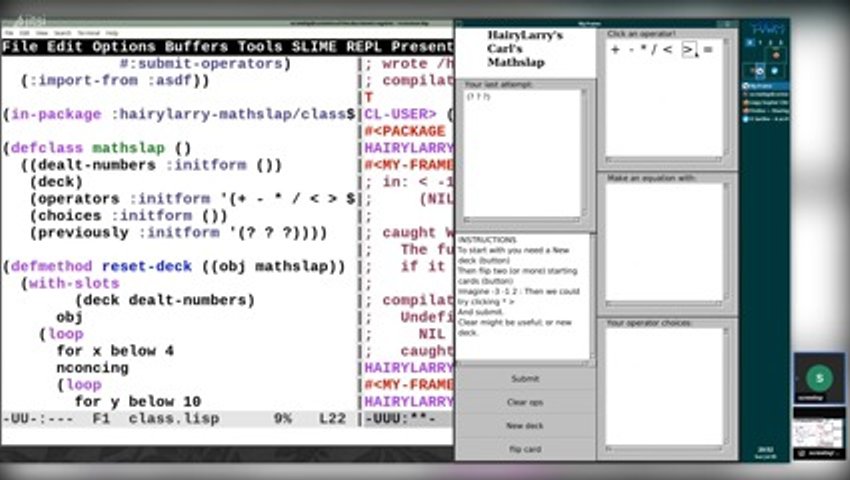Click vertical scrollbar of instructions text

pyautogui.click(x=592, y=296)
